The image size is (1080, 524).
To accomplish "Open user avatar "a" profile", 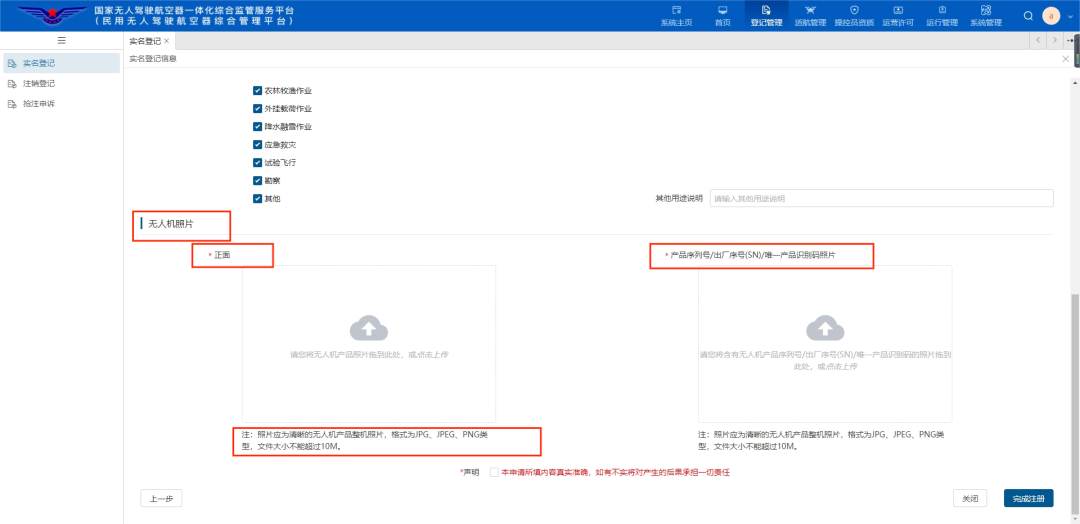I will click(1051, 16).
